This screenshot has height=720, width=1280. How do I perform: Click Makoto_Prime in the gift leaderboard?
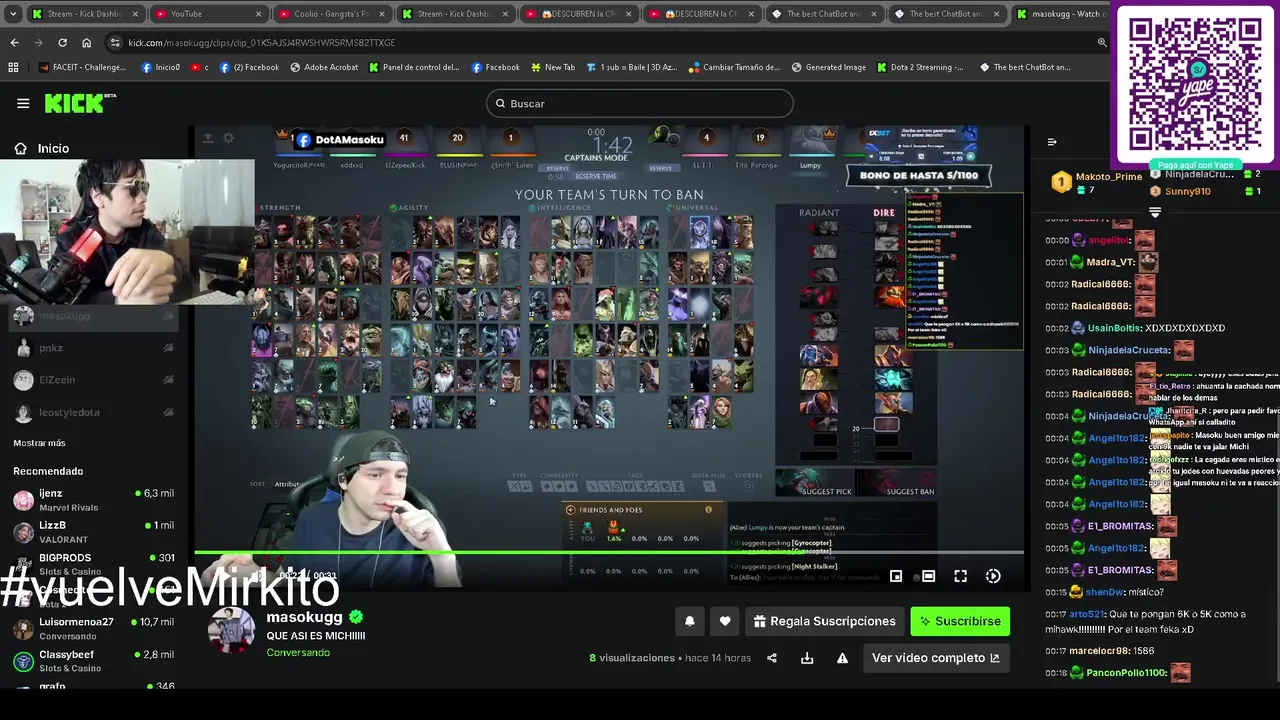tap(1108, 177)
